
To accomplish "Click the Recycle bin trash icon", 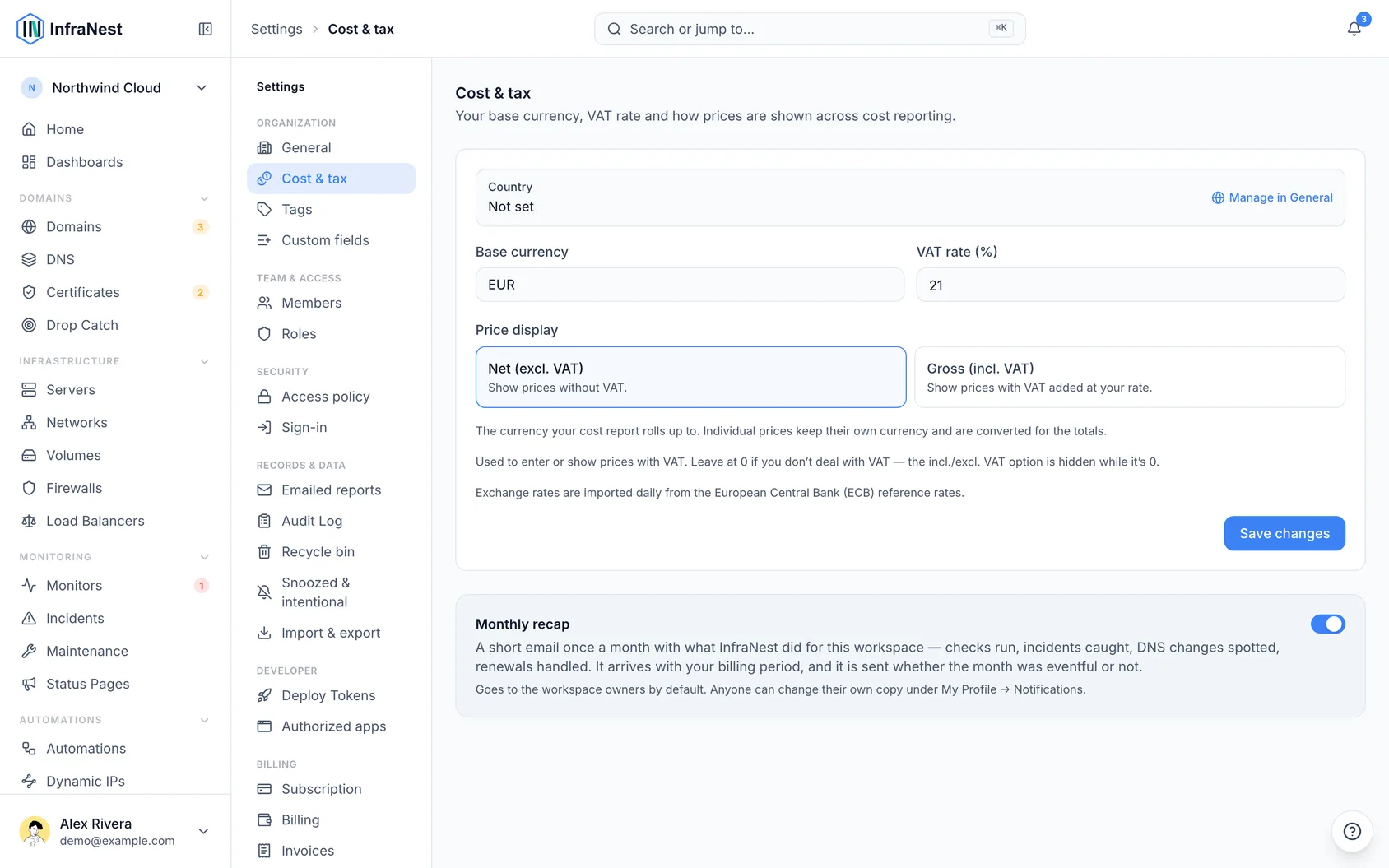I will click(x=264, y=552).
